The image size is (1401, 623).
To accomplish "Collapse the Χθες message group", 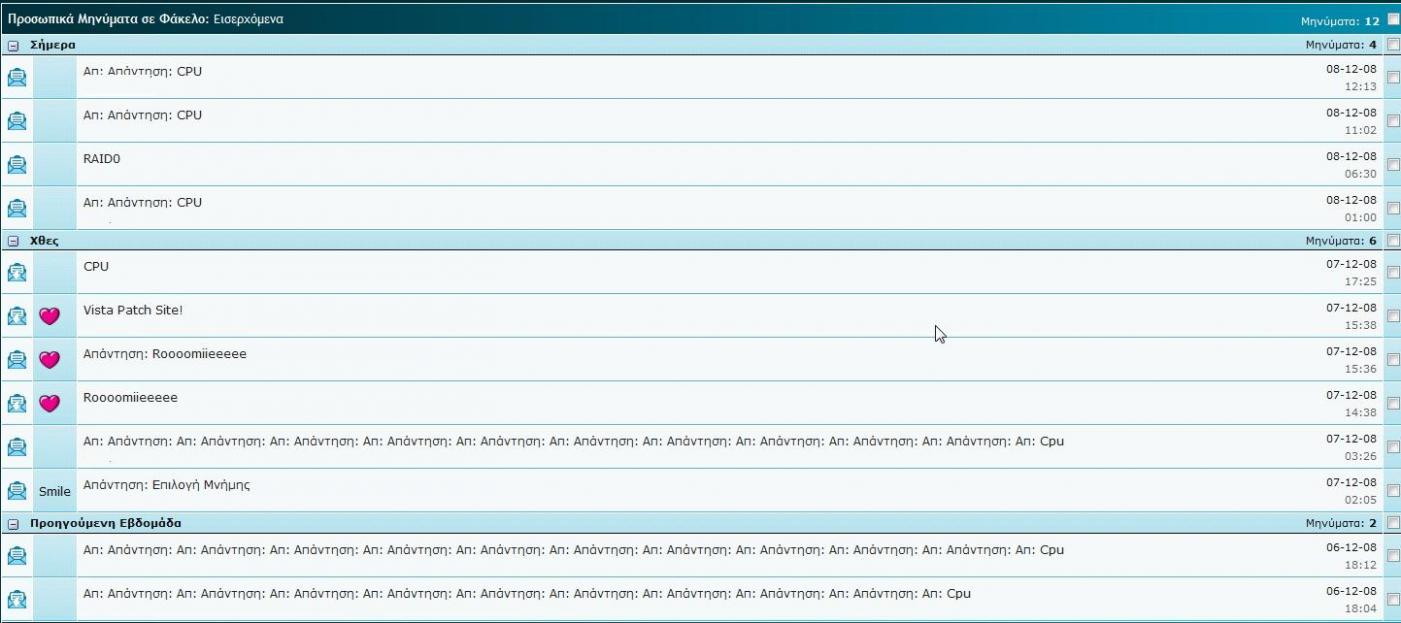I will click(13, 242).
